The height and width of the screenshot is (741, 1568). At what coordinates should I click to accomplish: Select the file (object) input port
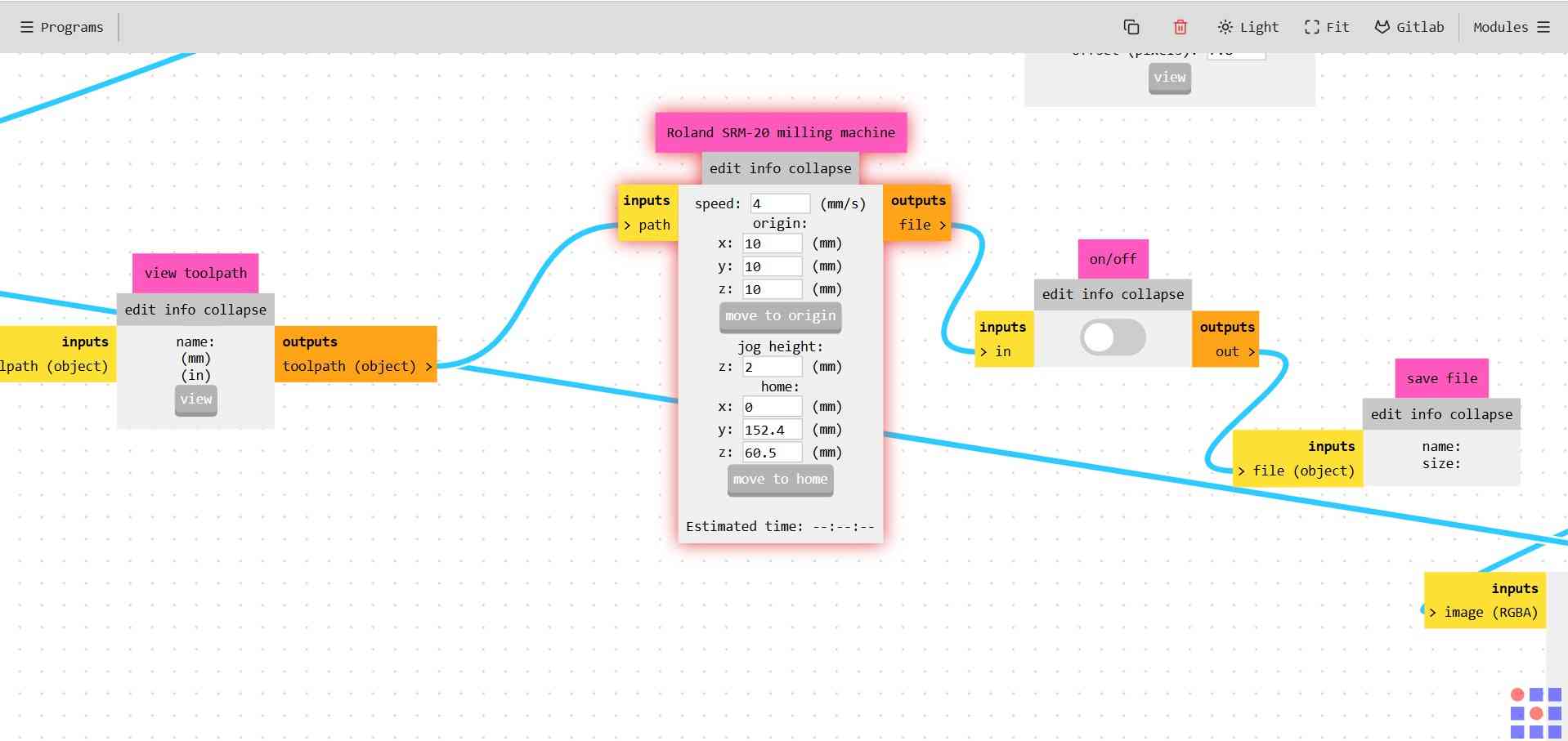point(1297,471)
